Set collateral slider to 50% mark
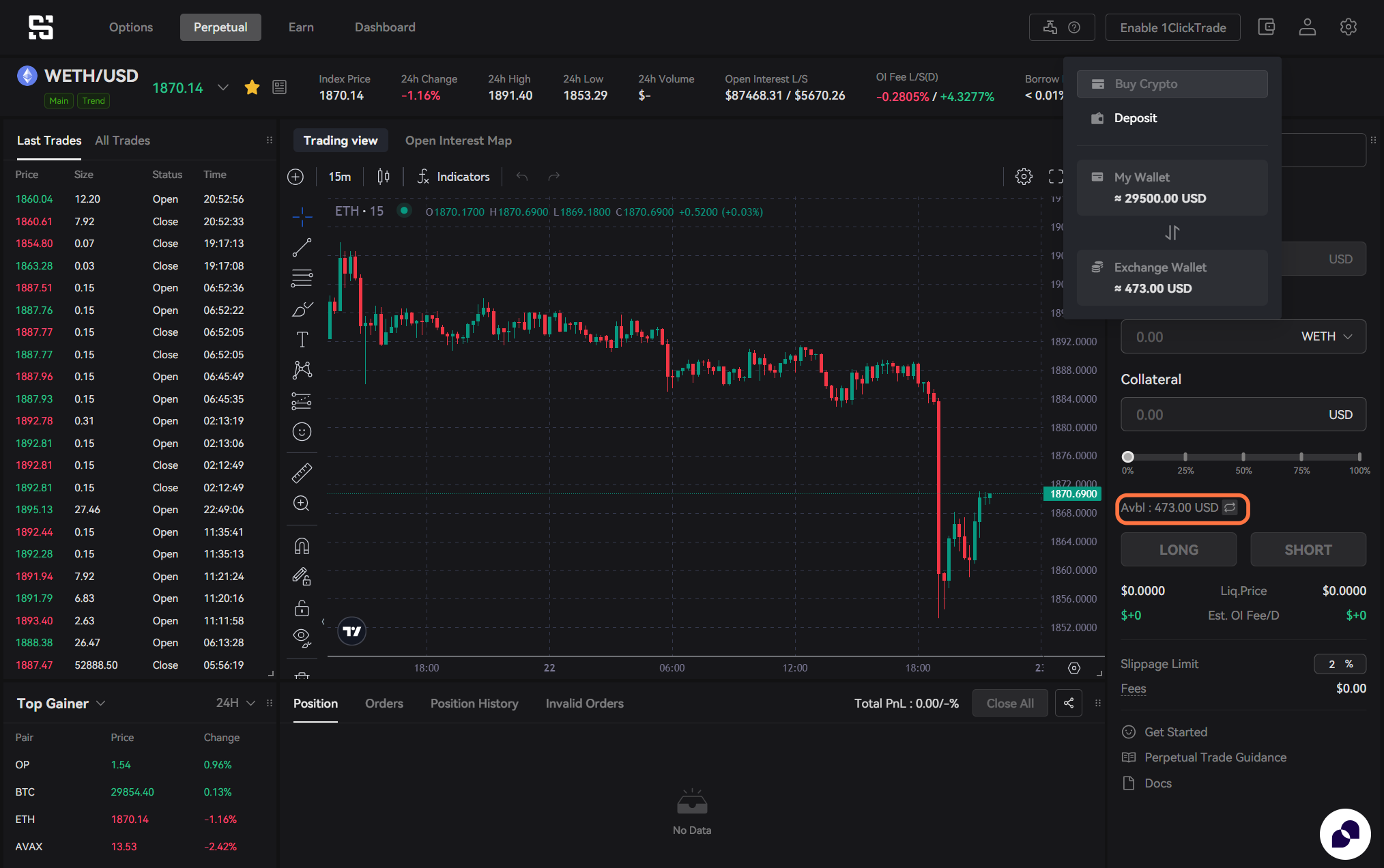Image resolution: width=1384 pixels, height=868 pixels. pos(1243,457)
